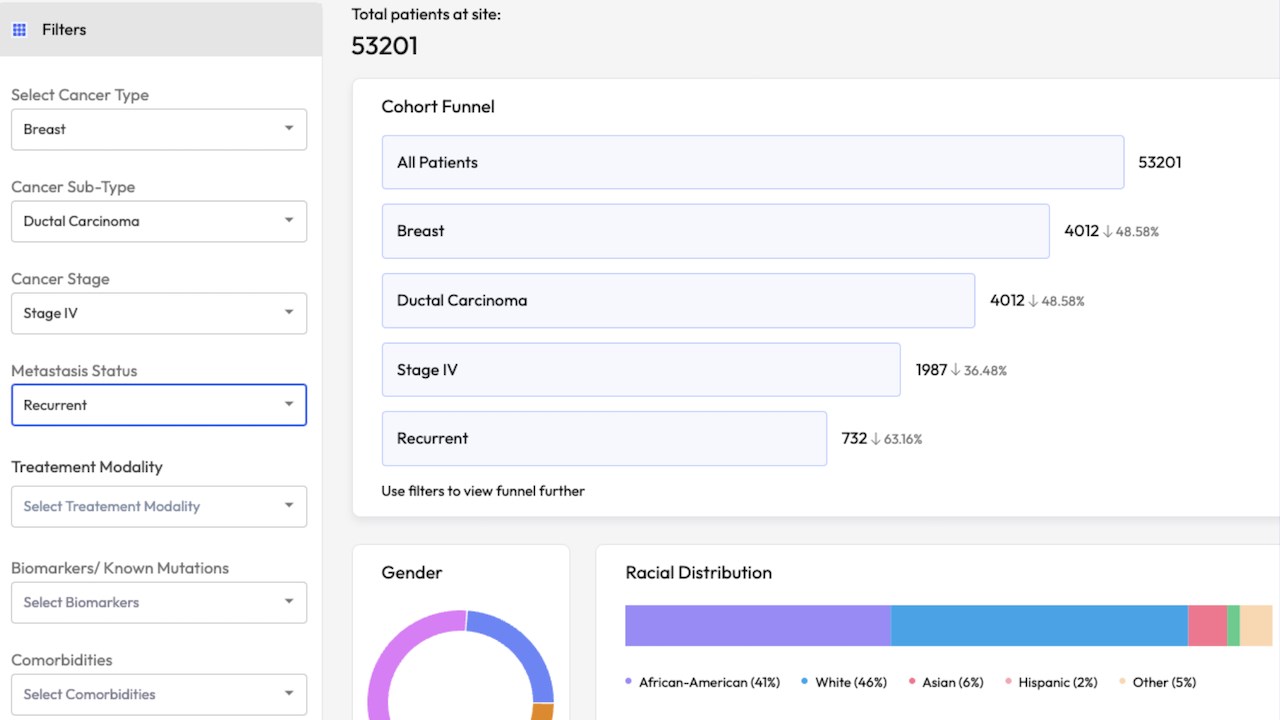Click the blue White bar segment

[x=1038, y=625]
